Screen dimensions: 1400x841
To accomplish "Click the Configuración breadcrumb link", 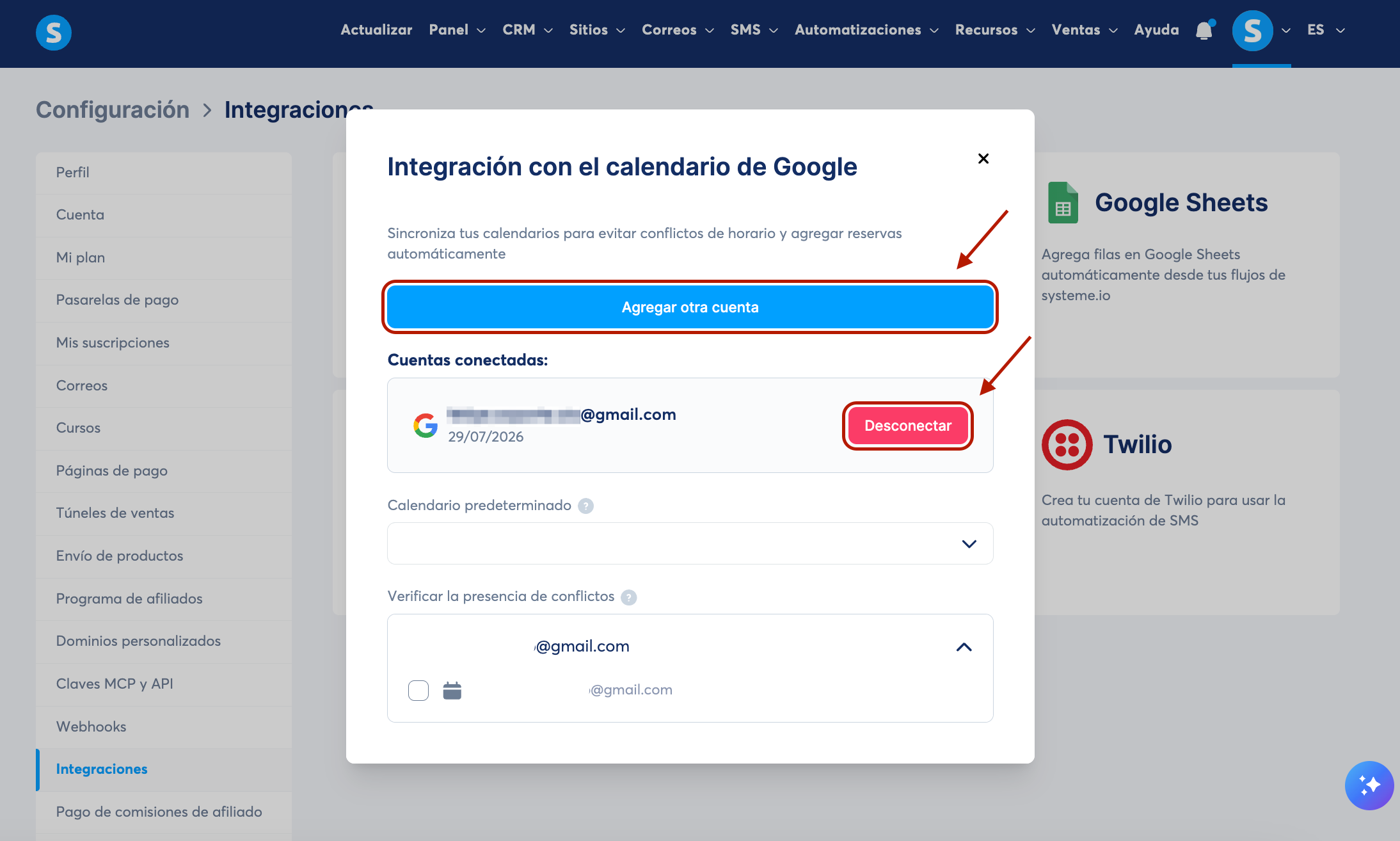I will [x=113, y=110].
